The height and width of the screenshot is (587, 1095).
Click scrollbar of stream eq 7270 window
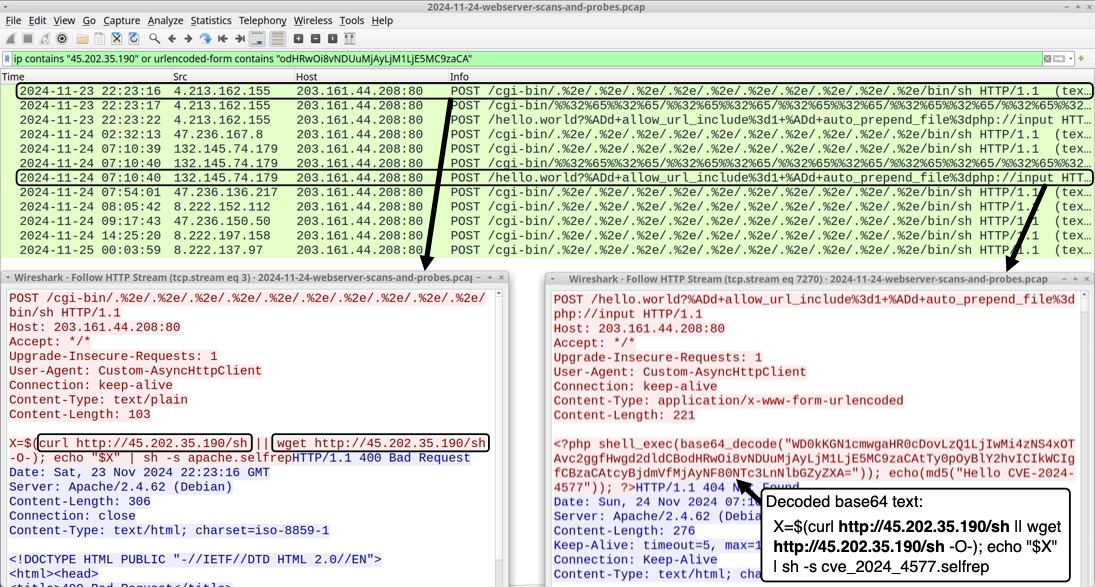pyautogui.click(x=1085, y=436)
